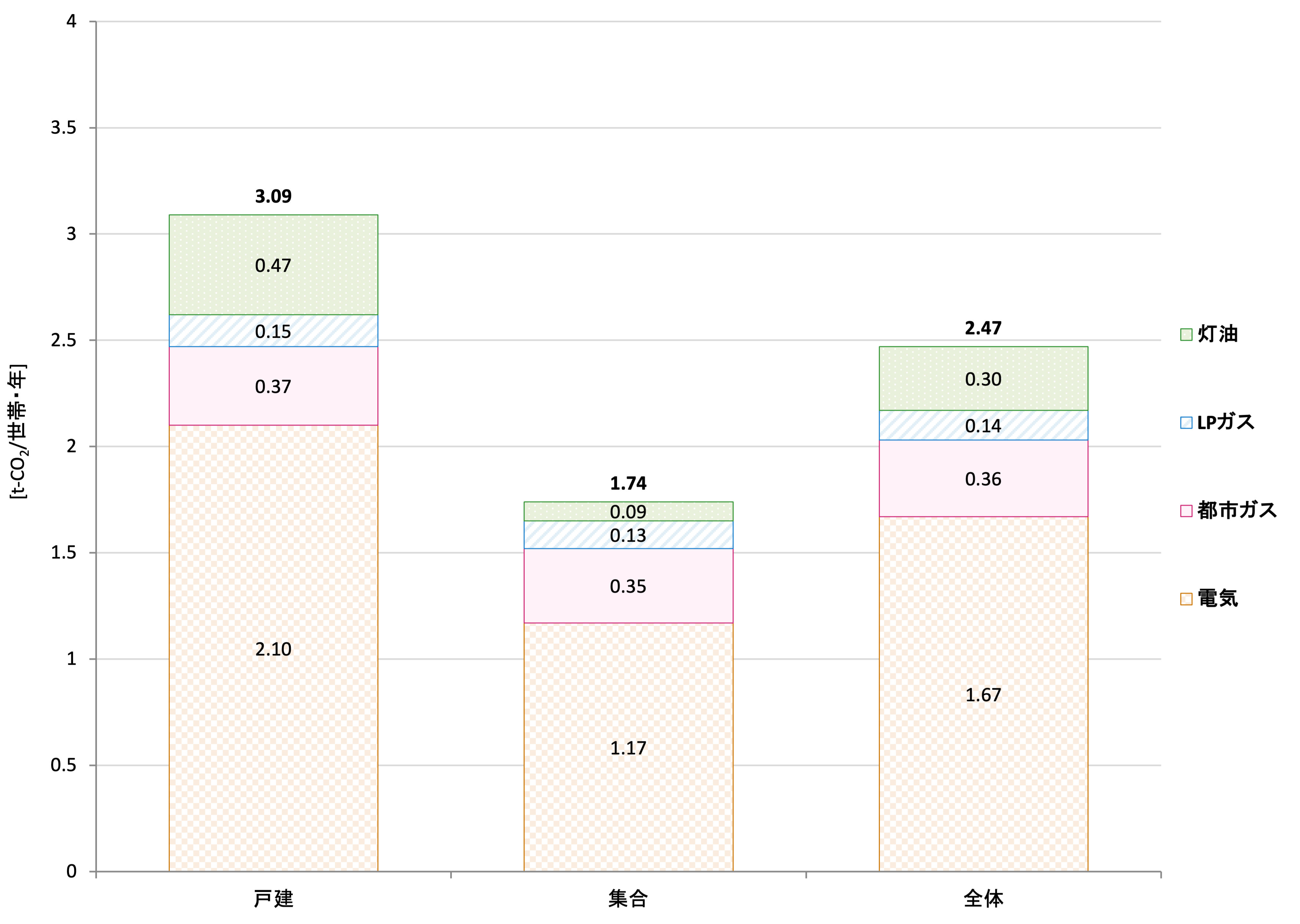1300x924 pixels.
Task: Click the pink 都市ガス legend swatch
Action: coord(1186,511)
